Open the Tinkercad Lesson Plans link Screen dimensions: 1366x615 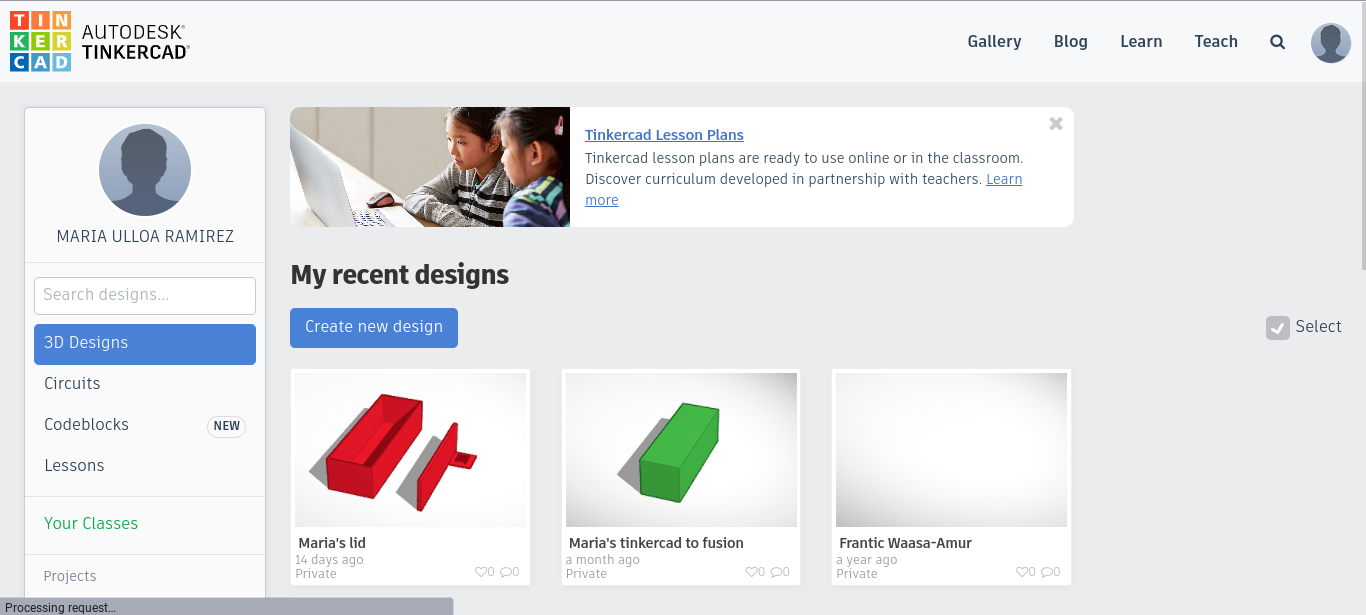coord(664,135)
